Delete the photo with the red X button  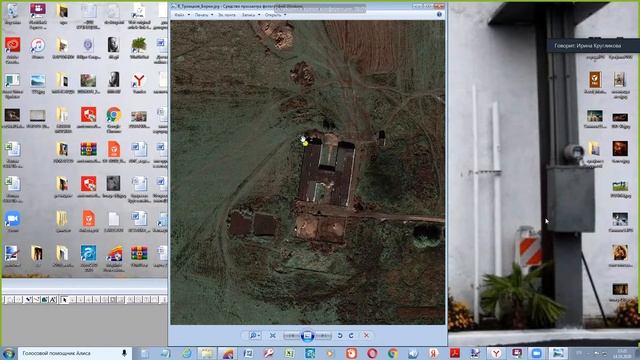366,336
